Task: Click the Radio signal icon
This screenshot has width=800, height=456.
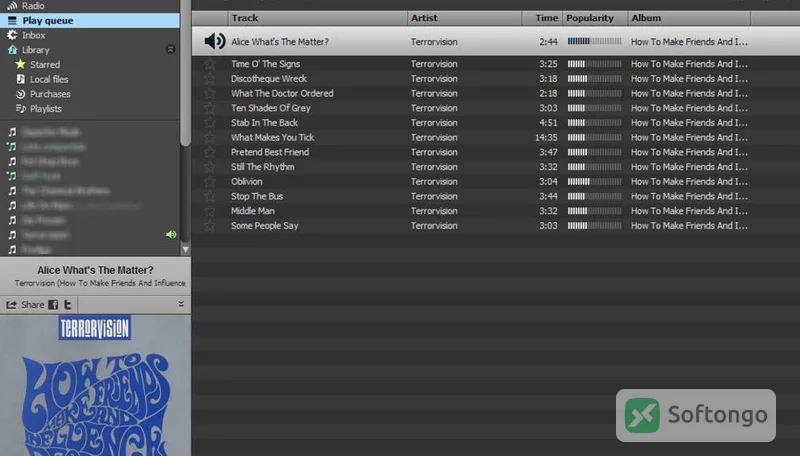Action: (12, 6)
